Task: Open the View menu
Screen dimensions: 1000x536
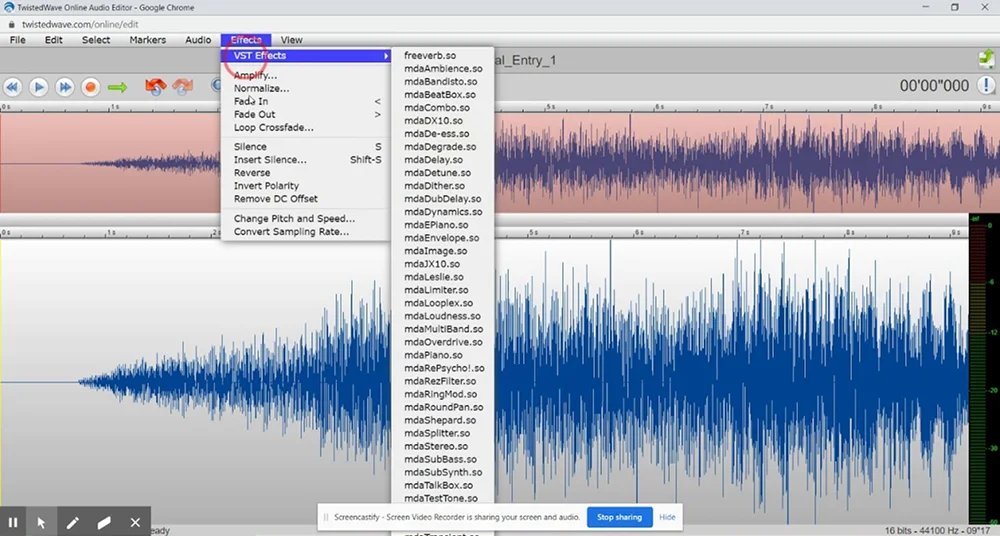Action: [291, 40]
